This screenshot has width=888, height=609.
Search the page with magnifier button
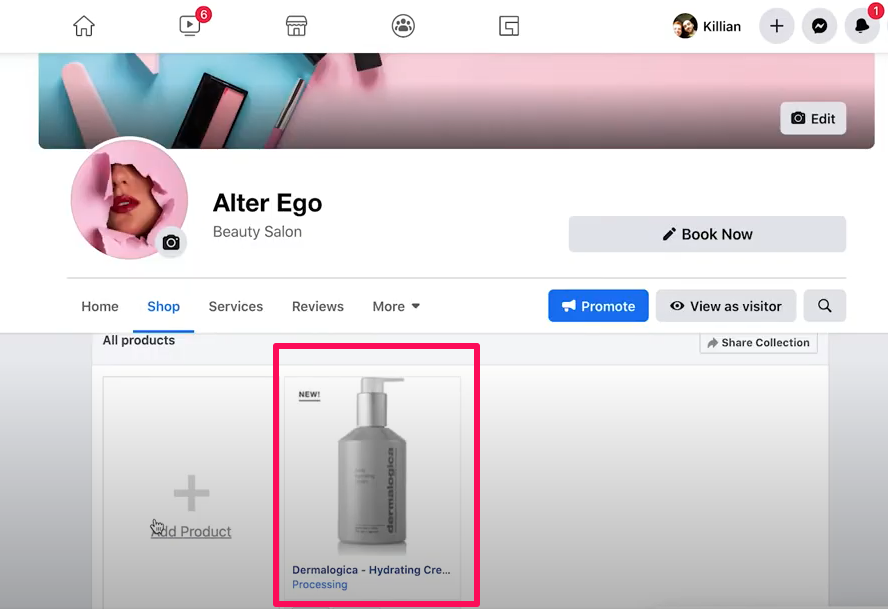click(824, 306)
